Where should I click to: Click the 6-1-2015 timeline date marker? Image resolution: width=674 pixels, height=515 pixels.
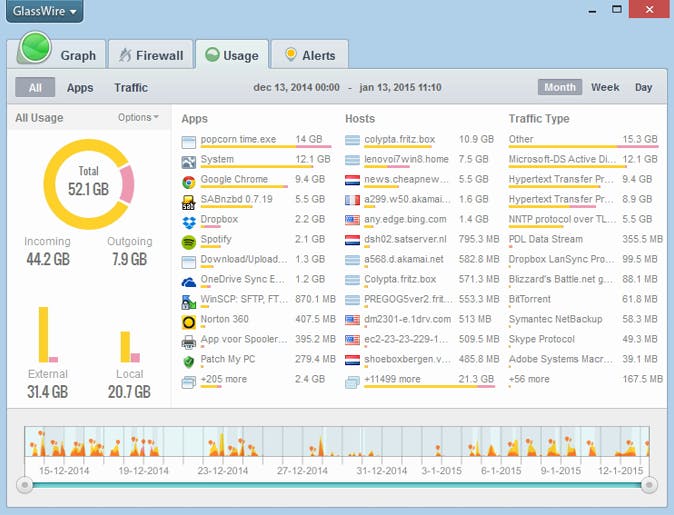(x=501, y=471)
